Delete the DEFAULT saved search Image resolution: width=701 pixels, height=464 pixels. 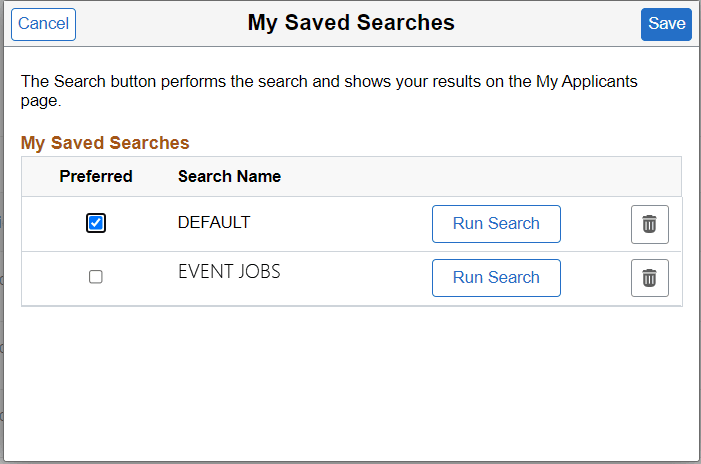click(649, 224)
